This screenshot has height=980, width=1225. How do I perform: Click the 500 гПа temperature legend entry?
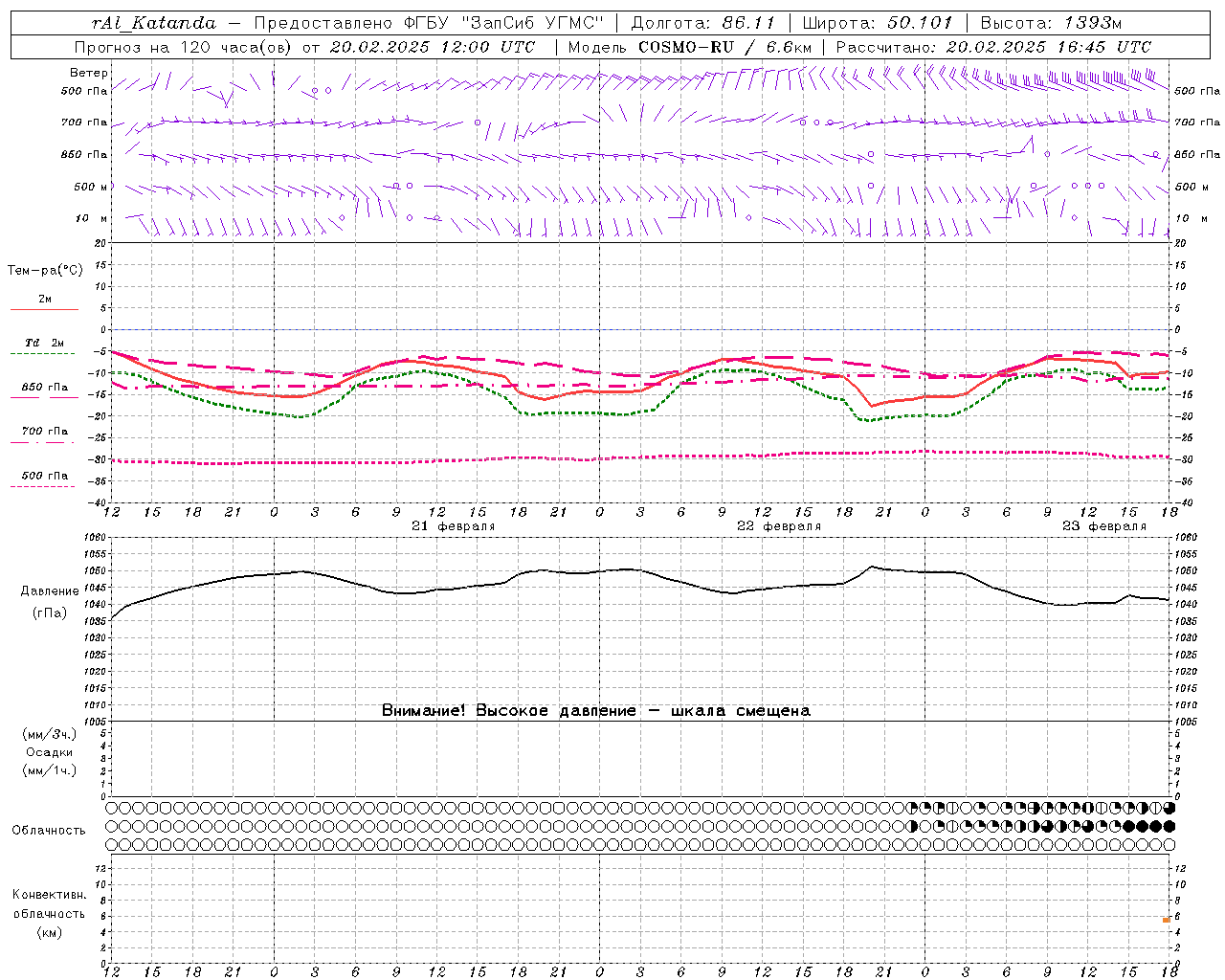[x=44, y=476]
